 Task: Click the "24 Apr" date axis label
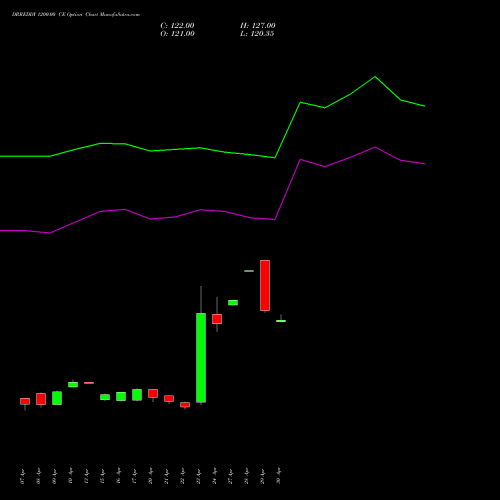coord(214,476)
